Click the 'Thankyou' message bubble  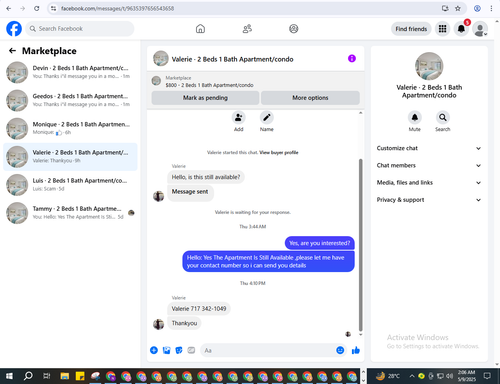point(184,323)
